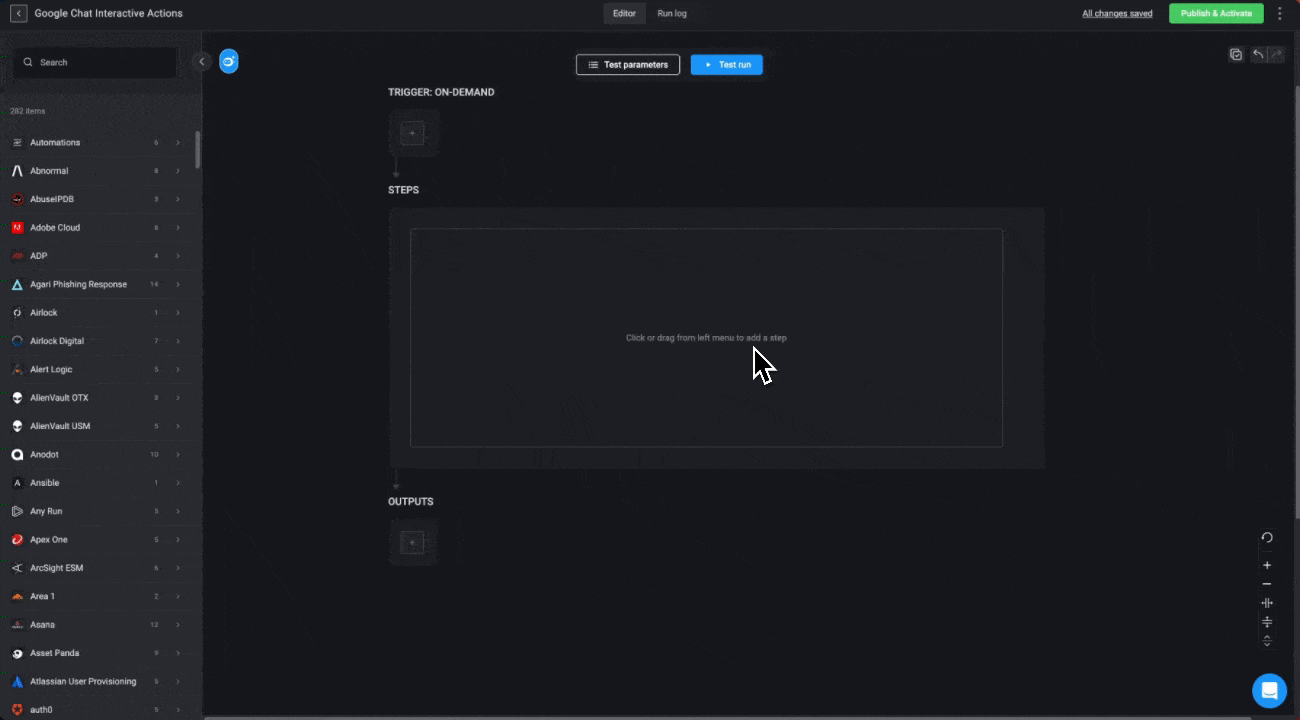Screen dimensions: 1300x720
Task: Click the AbuseIPDB icon
Action: click(x=17, y=199)
